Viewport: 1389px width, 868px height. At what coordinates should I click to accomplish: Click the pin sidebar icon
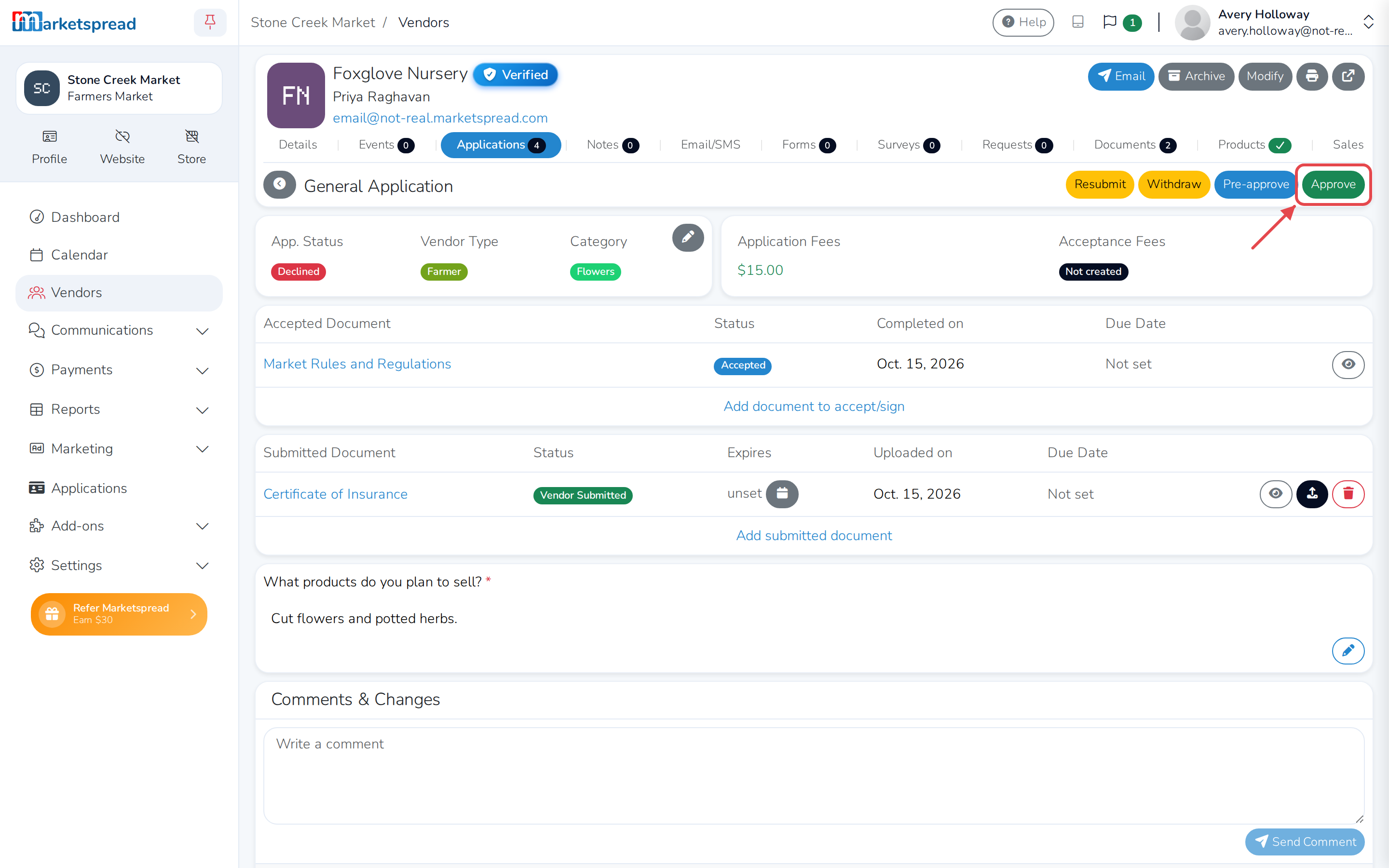click(x=210, y=22)
